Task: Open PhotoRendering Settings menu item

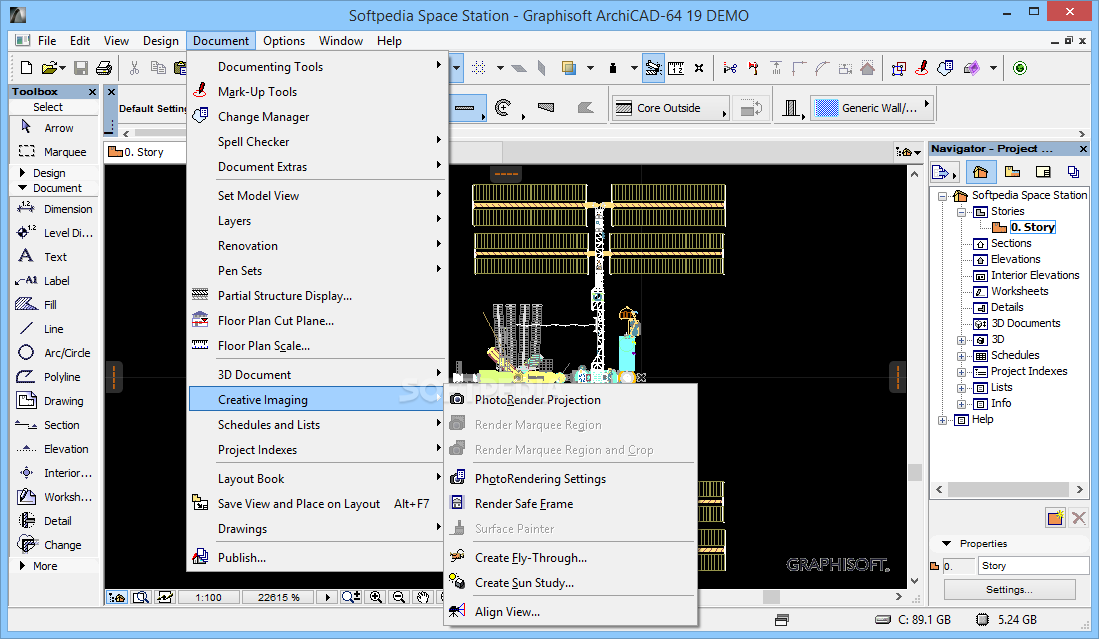Action: [571, 479]
